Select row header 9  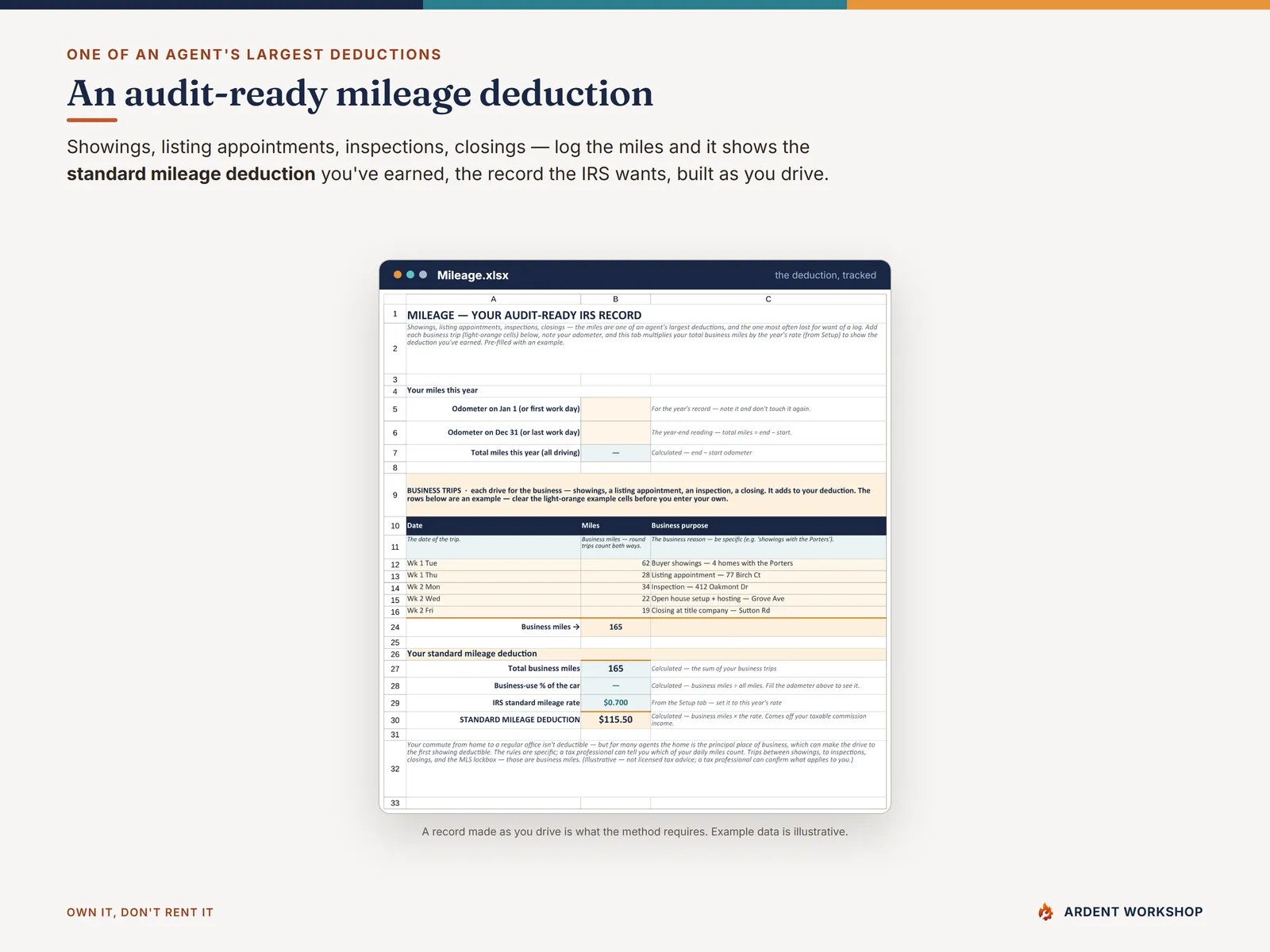[394, 495]
